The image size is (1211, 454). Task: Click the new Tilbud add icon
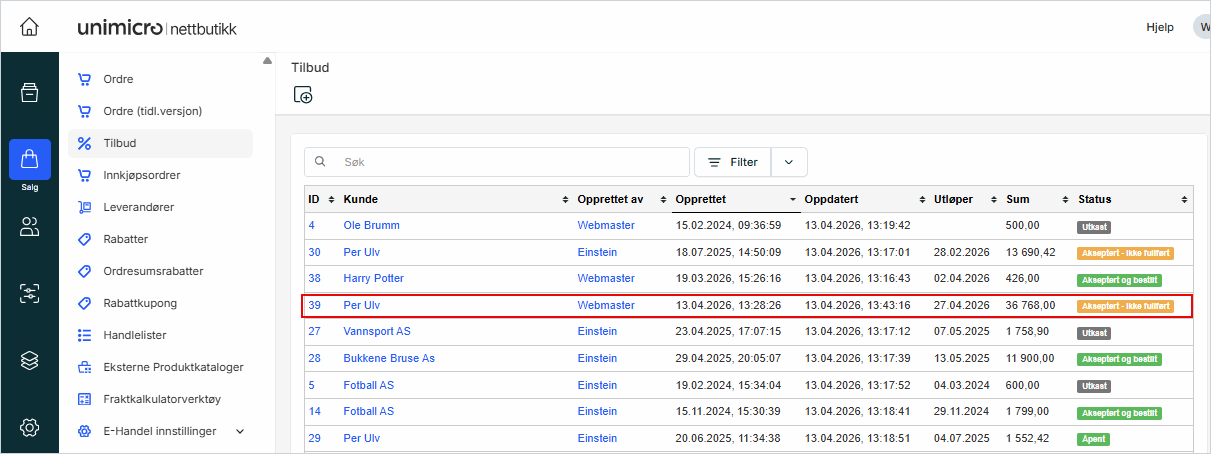[x=303, y=95]
